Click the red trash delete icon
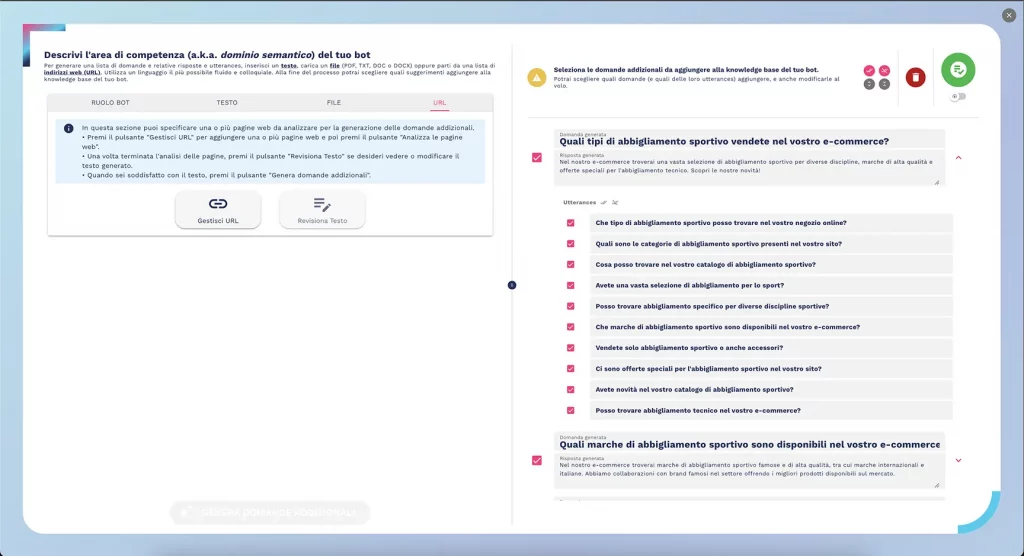Viewport: 1024px width, 556px height. [x=915, y=77]
